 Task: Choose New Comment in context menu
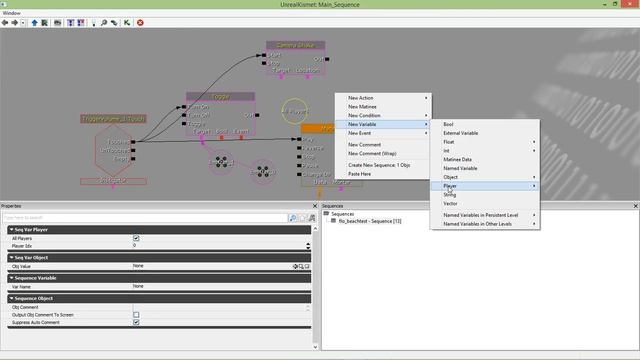tap(383, 144)
